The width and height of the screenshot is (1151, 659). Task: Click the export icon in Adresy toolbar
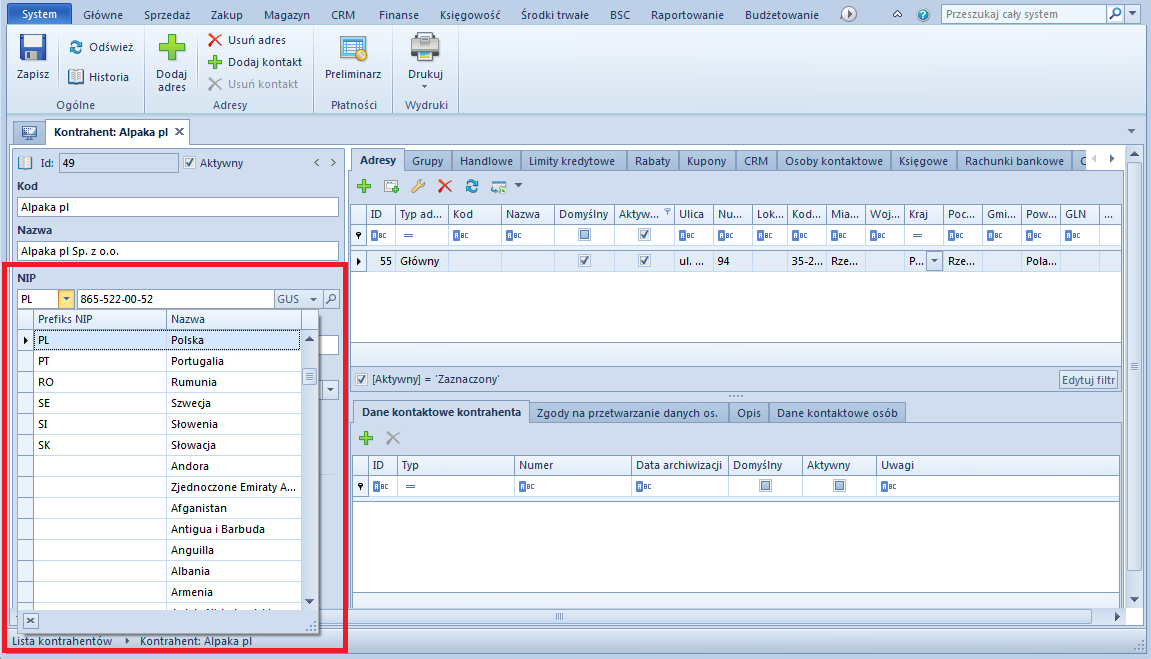499,186
